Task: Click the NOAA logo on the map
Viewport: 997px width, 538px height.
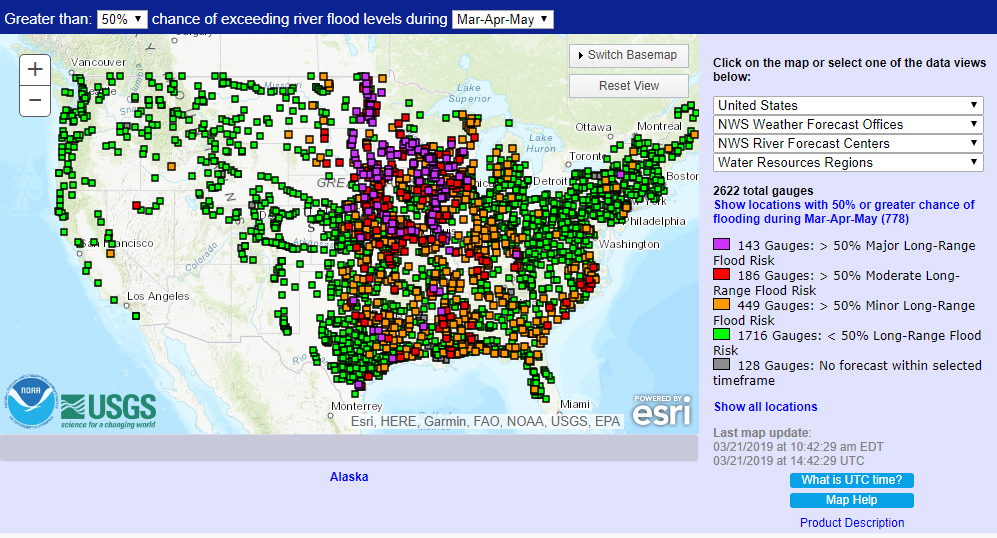Action: (x=33, y=405)
